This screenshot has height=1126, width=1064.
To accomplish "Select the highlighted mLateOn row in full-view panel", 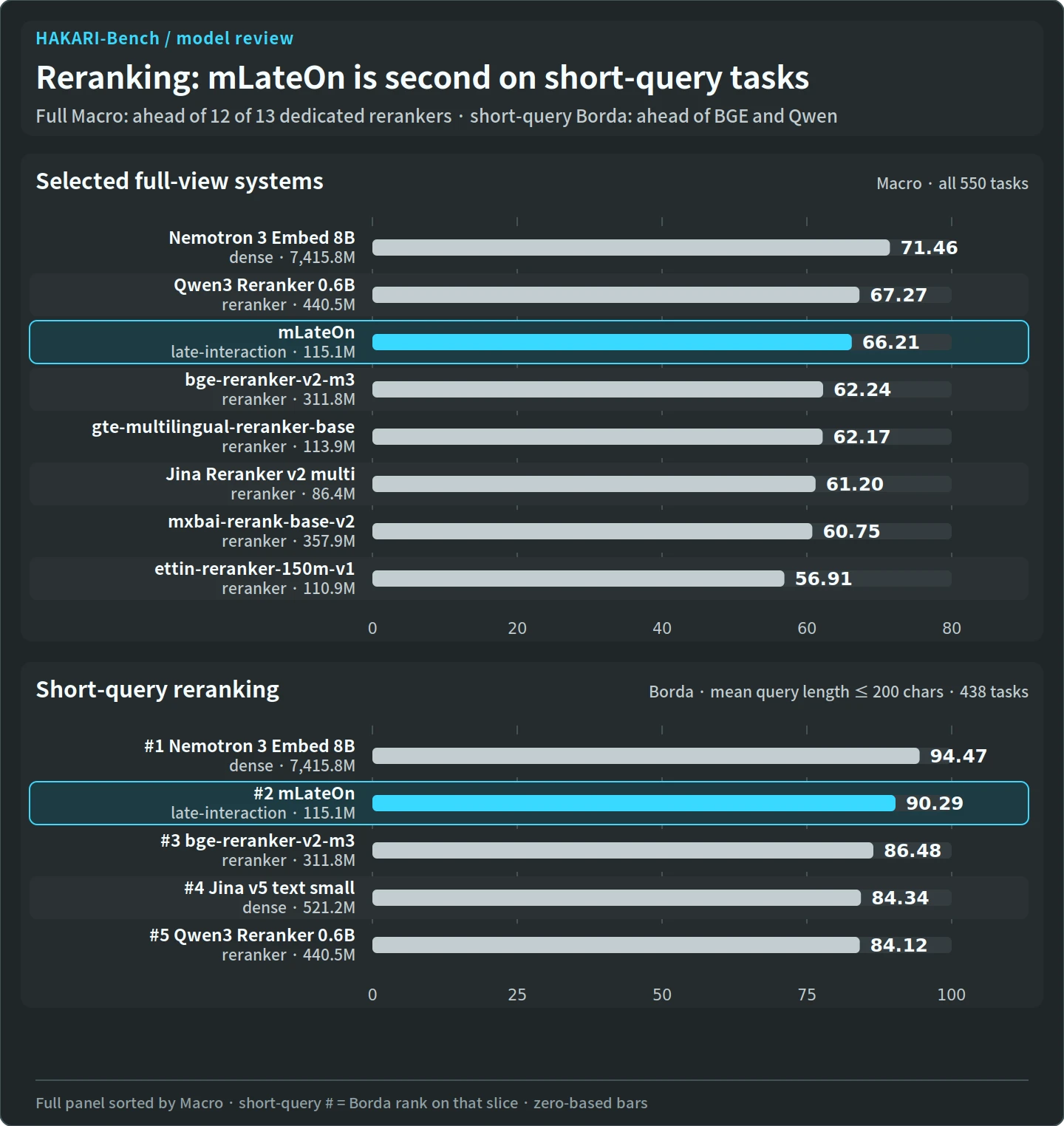I will (529, 342).
